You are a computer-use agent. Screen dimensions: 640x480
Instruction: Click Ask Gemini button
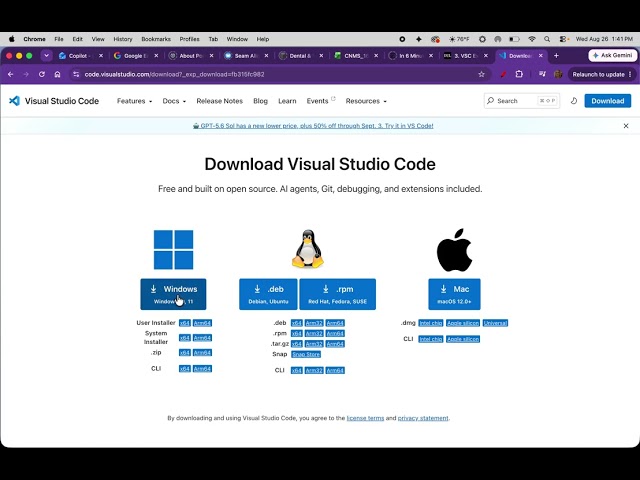coord(613,56)
